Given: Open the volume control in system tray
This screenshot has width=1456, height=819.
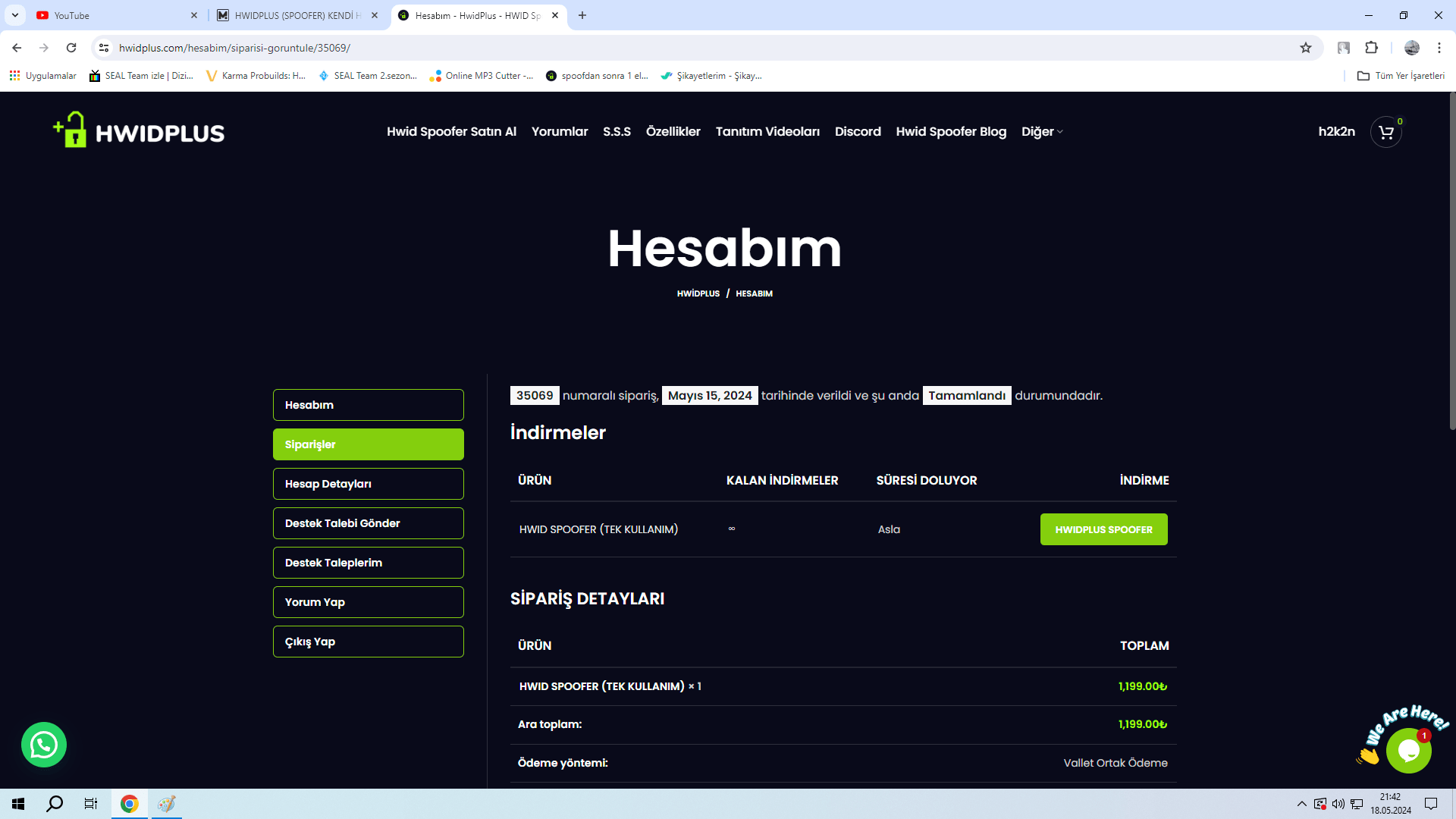Looking at the screenshot, I should click(x=1338, y=804).
